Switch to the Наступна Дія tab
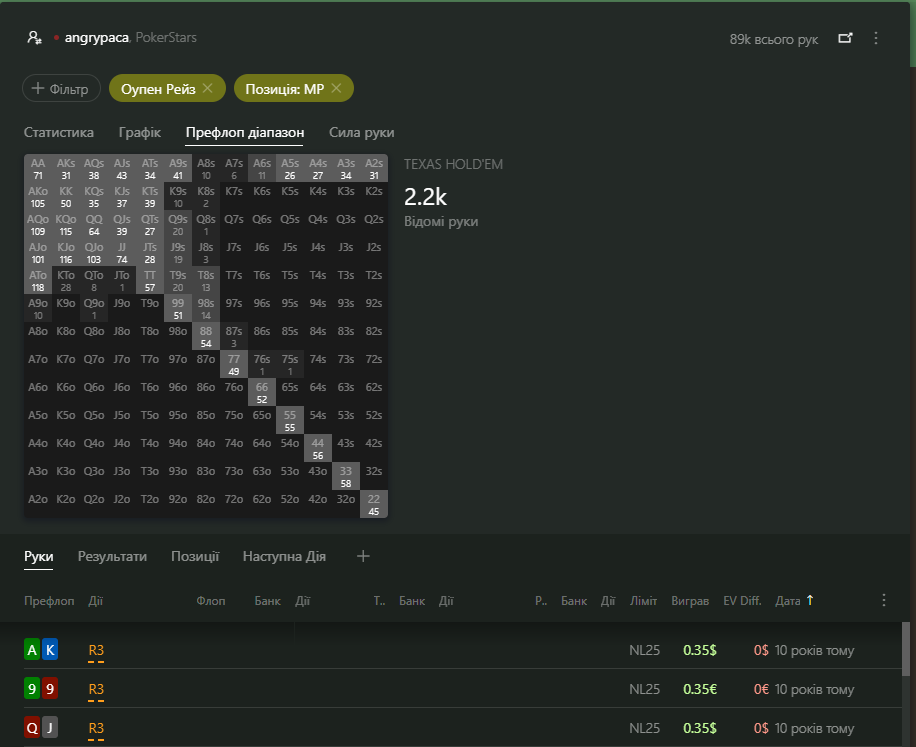Viewport: 916px width, 747px height. pos(284,557)
